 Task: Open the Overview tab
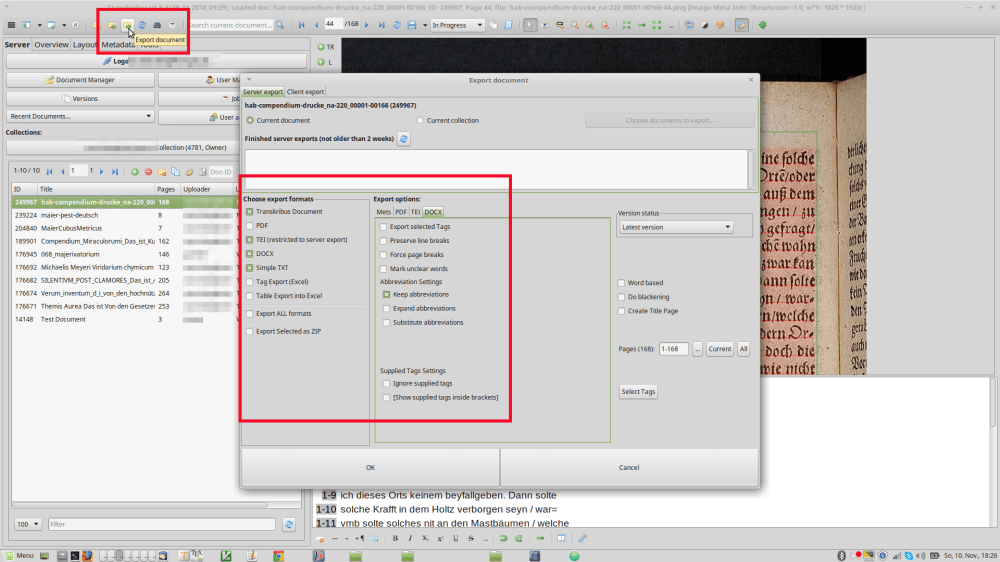pos(51,45)
